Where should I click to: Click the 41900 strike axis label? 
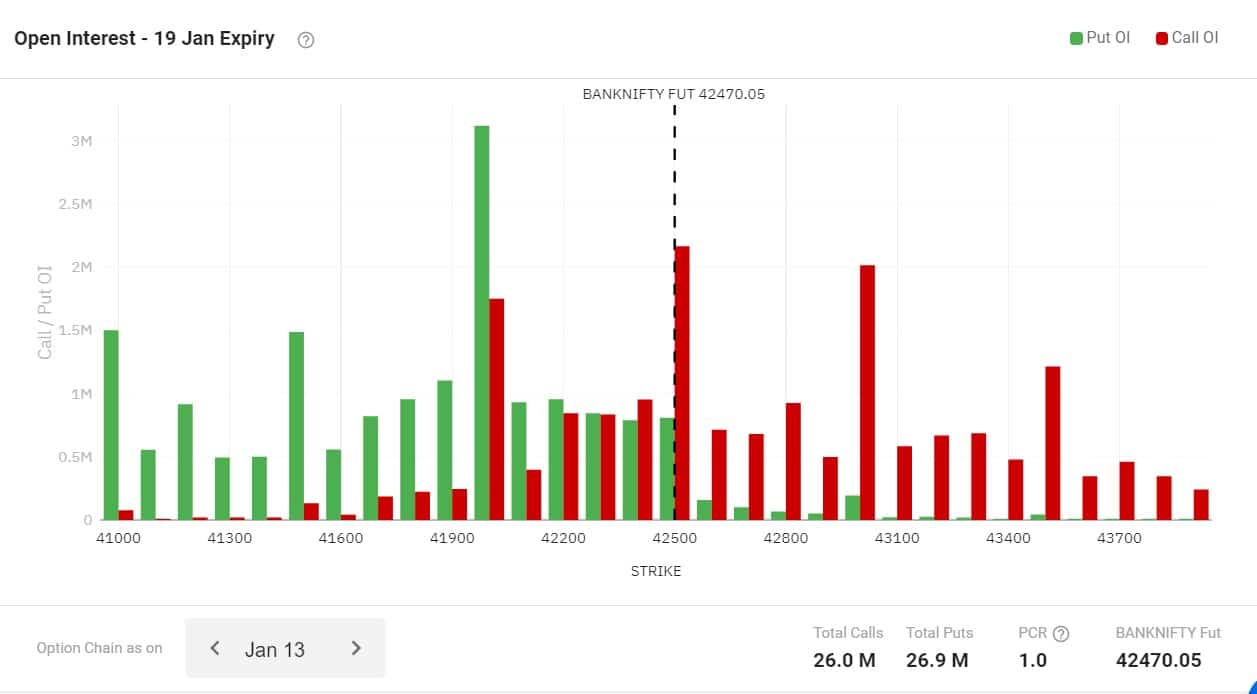pos(452,538)
